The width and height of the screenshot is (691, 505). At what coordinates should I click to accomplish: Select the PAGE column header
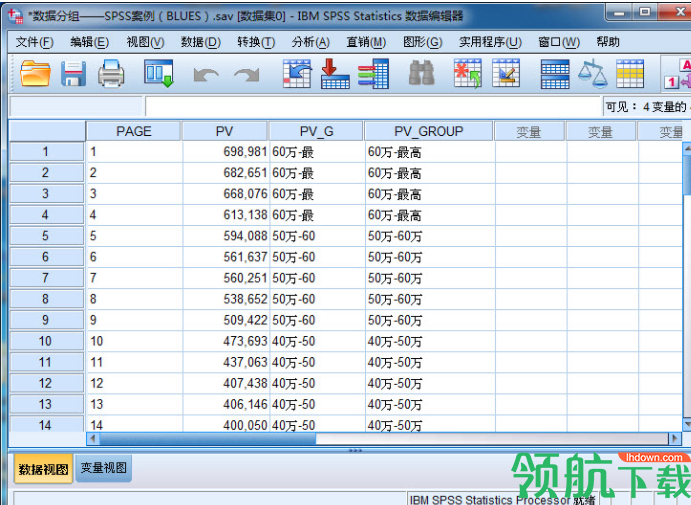point(134,131)
